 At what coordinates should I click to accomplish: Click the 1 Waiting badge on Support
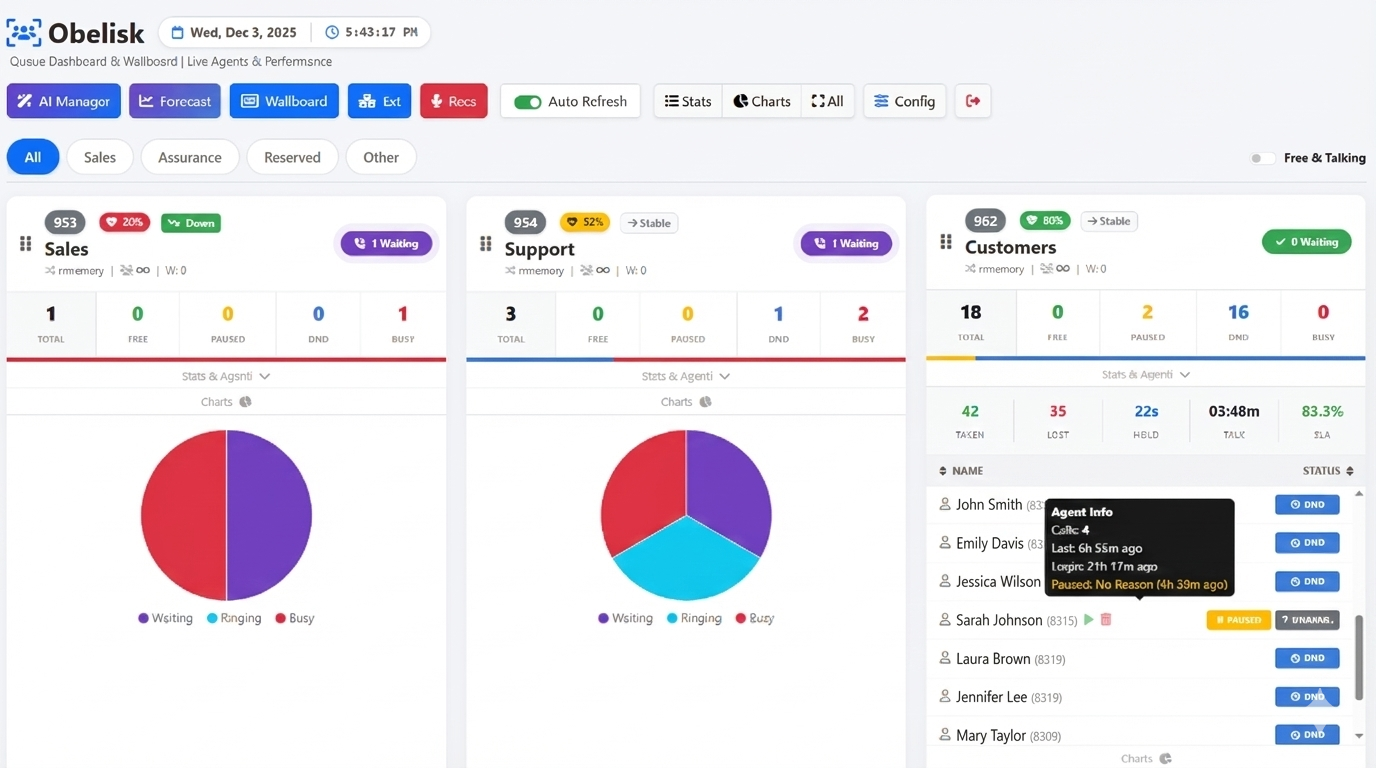click(x=846, y=243)
